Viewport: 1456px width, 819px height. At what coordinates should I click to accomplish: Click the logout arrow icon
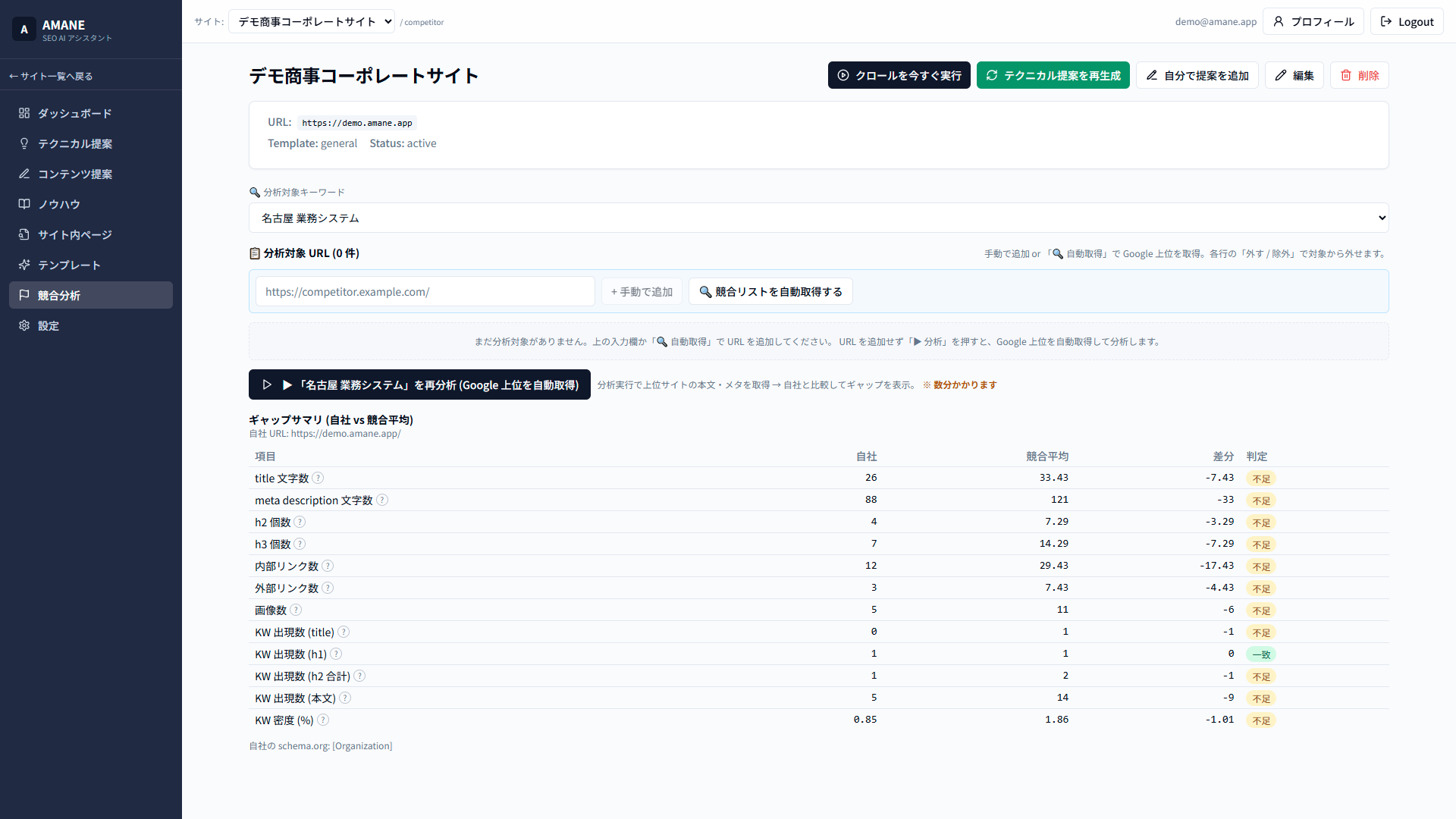pos(1386,21)
